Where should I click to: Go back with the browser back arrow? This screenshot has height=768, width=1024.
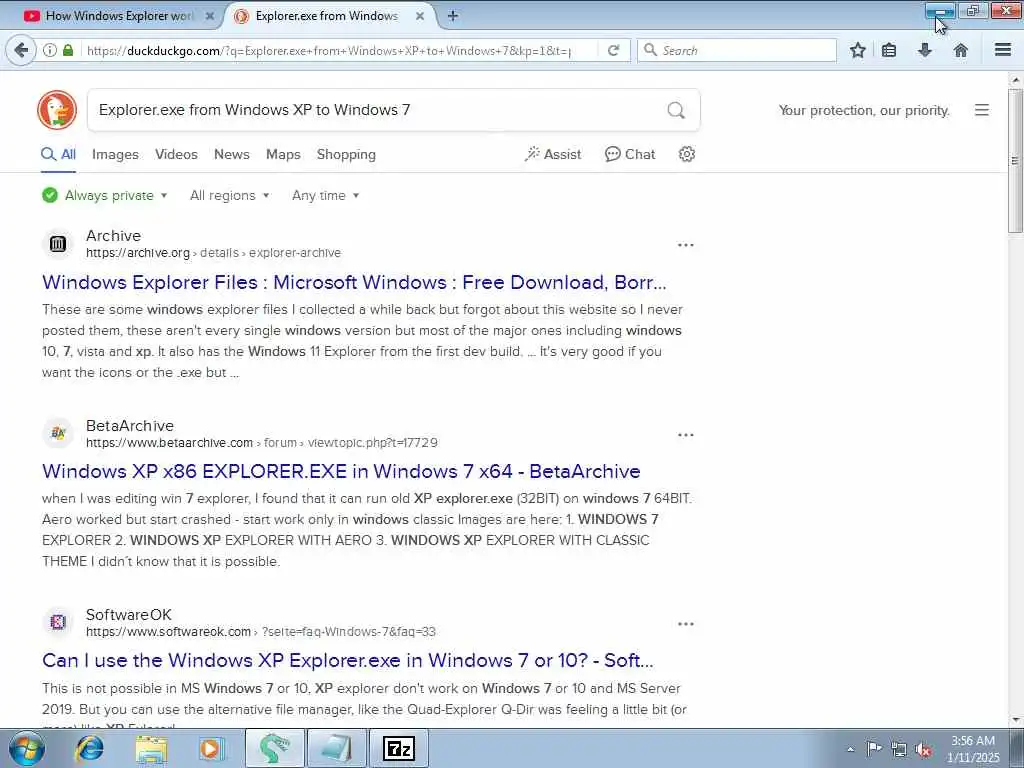(22, 50)
